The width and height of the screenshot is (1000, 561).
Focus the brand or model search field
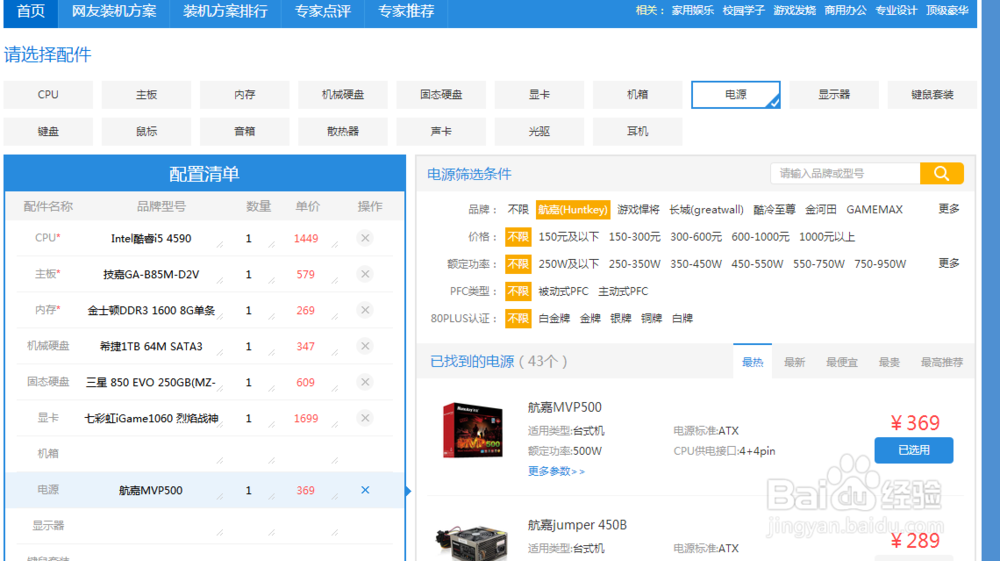click(846, 173)
